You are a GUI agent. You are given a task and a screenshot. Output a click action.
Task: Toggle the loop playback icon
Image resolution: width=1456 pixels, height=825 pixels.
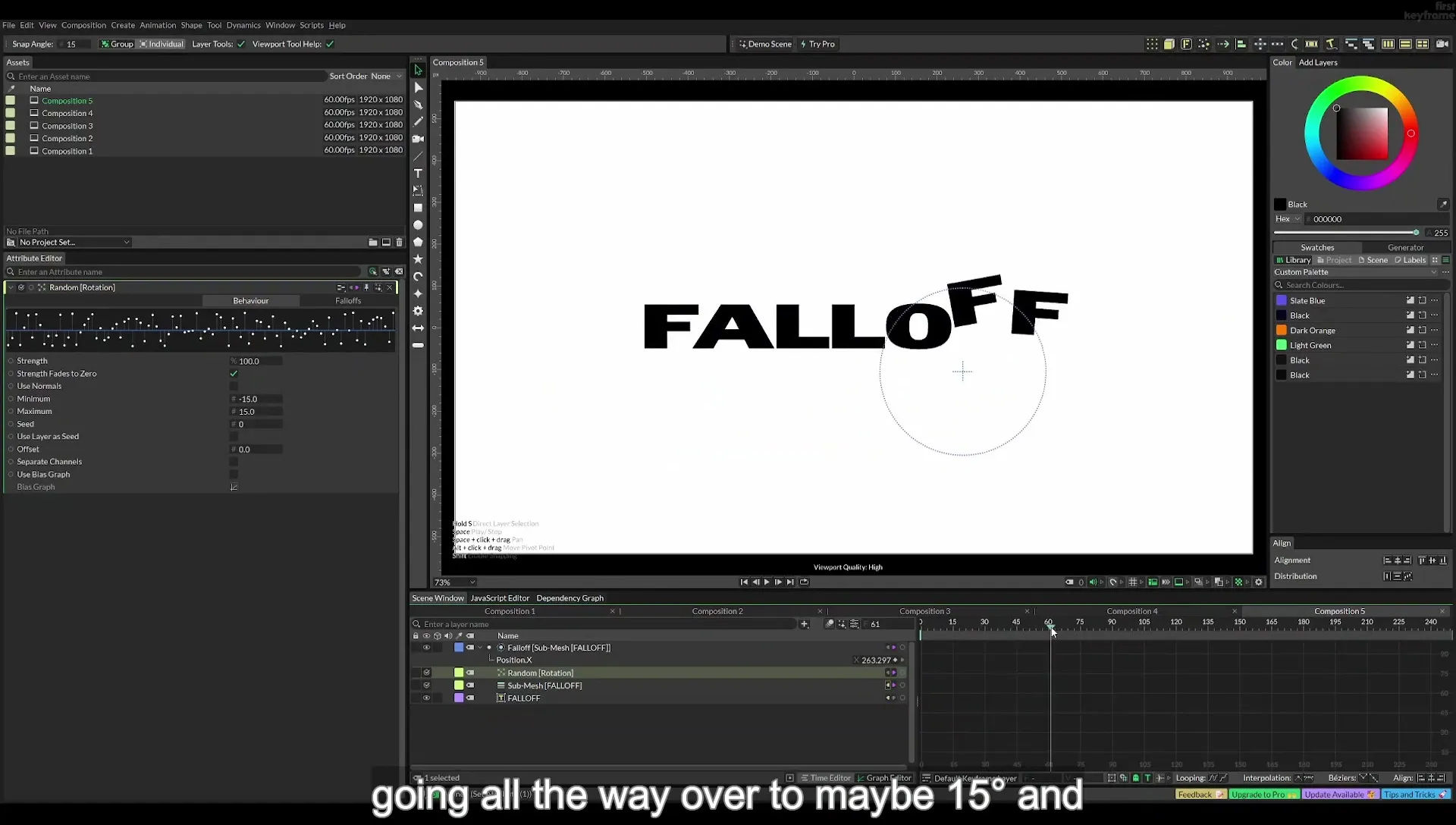tap(804, 582)
